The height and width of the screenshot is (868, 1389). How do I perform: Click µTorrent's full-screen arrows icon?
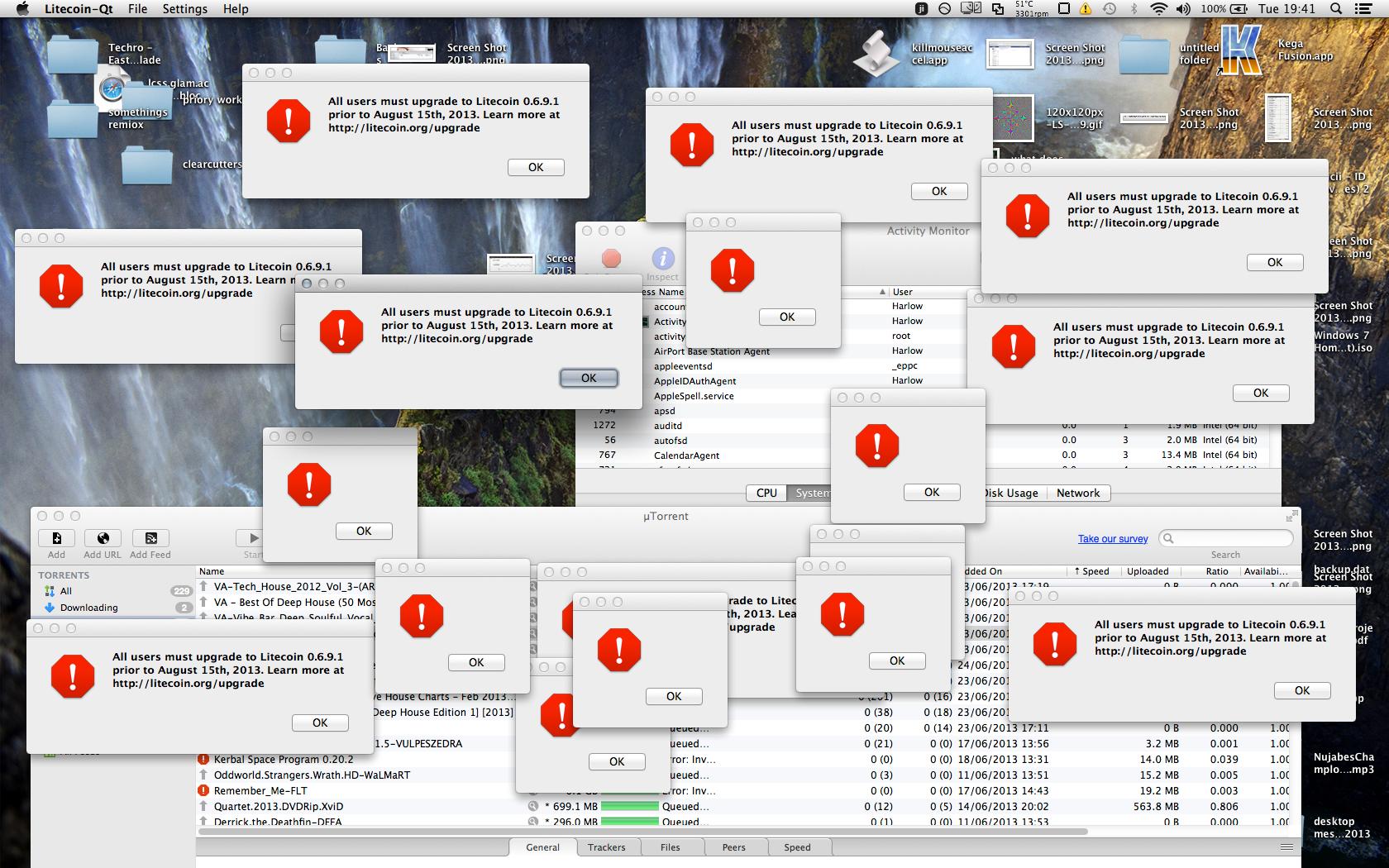tap(1291, 516)
